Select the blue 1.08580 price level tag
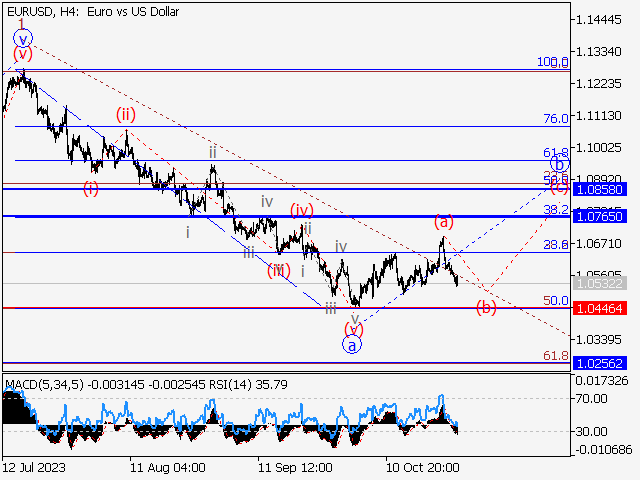 600,189
